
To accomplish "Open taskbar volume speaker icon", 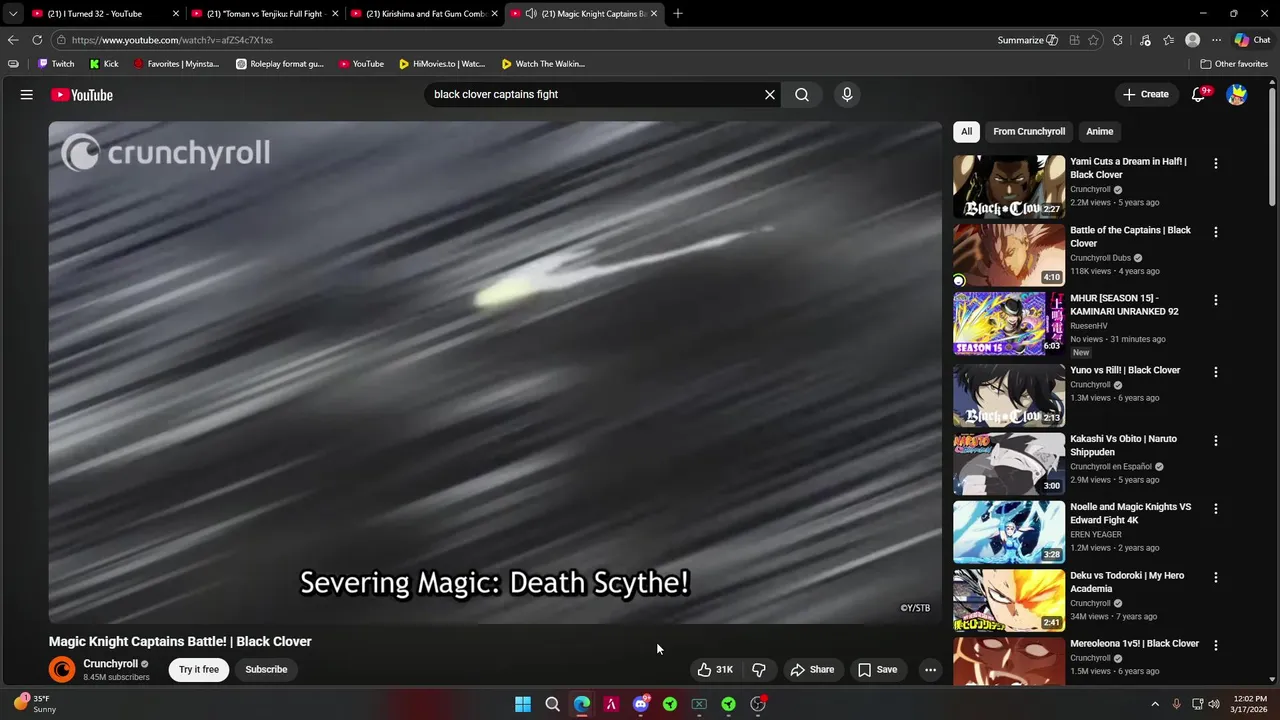I will point(1214,704).
